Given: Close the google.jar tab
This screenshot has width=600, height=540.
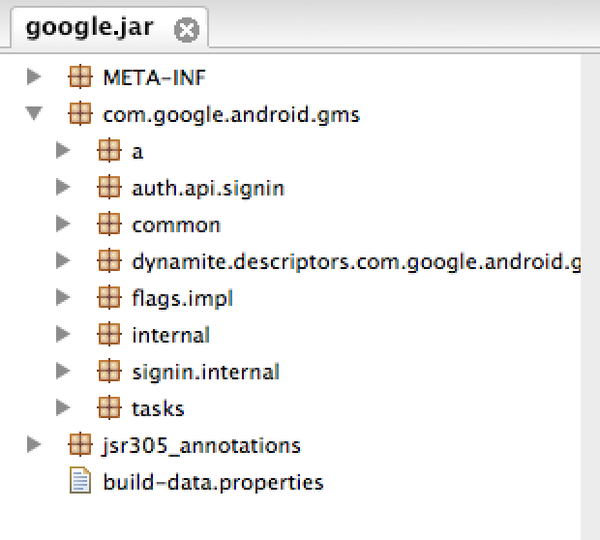Looking at the screenshot, I should [186, 29].
